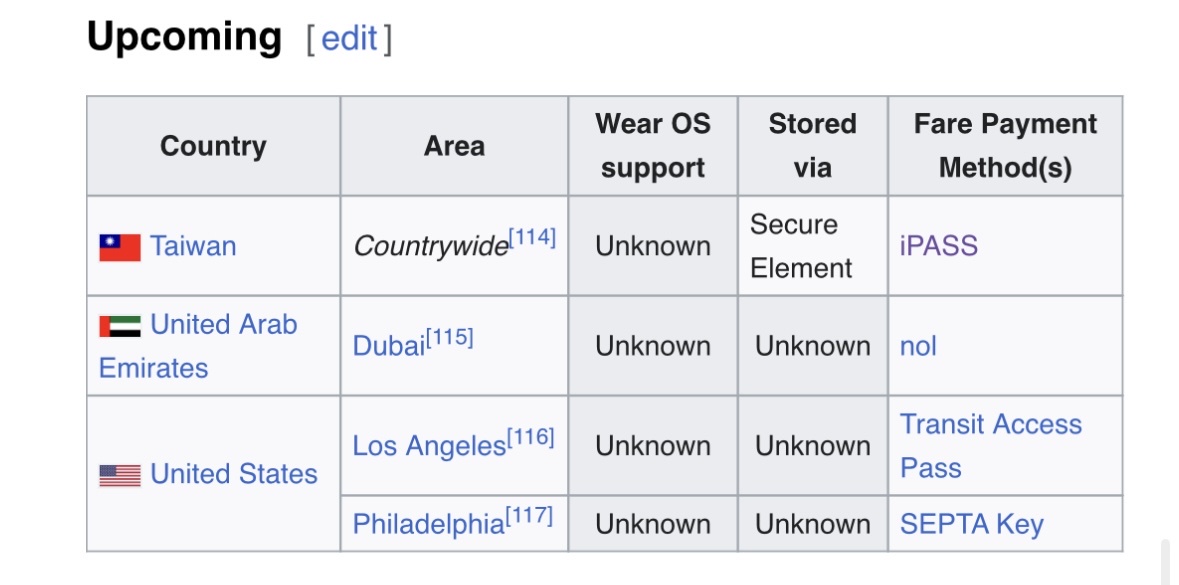Open footnote 116 next to Los Angeles
This screenshot has height=585, width=1179.
530,437
